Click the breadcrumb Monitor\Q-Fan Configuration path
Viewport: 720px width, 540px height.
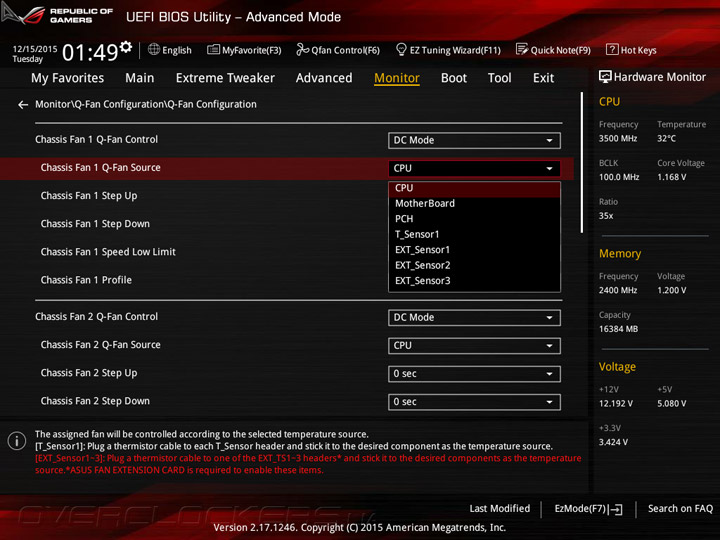click(146, 105)
